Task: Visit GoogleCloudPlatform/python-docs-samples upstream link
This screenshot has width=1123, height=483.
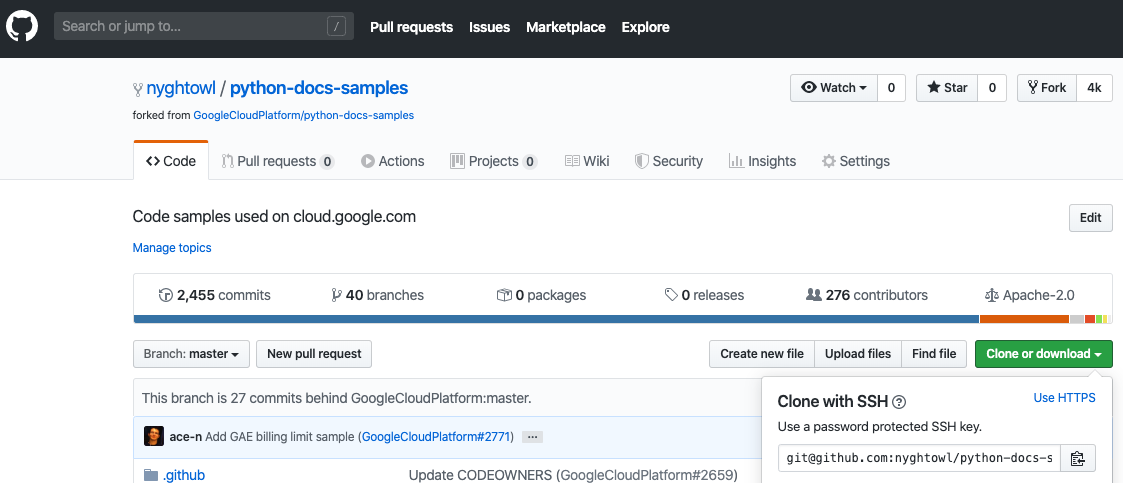Action: pyautogui.click(x=303, y=115)
